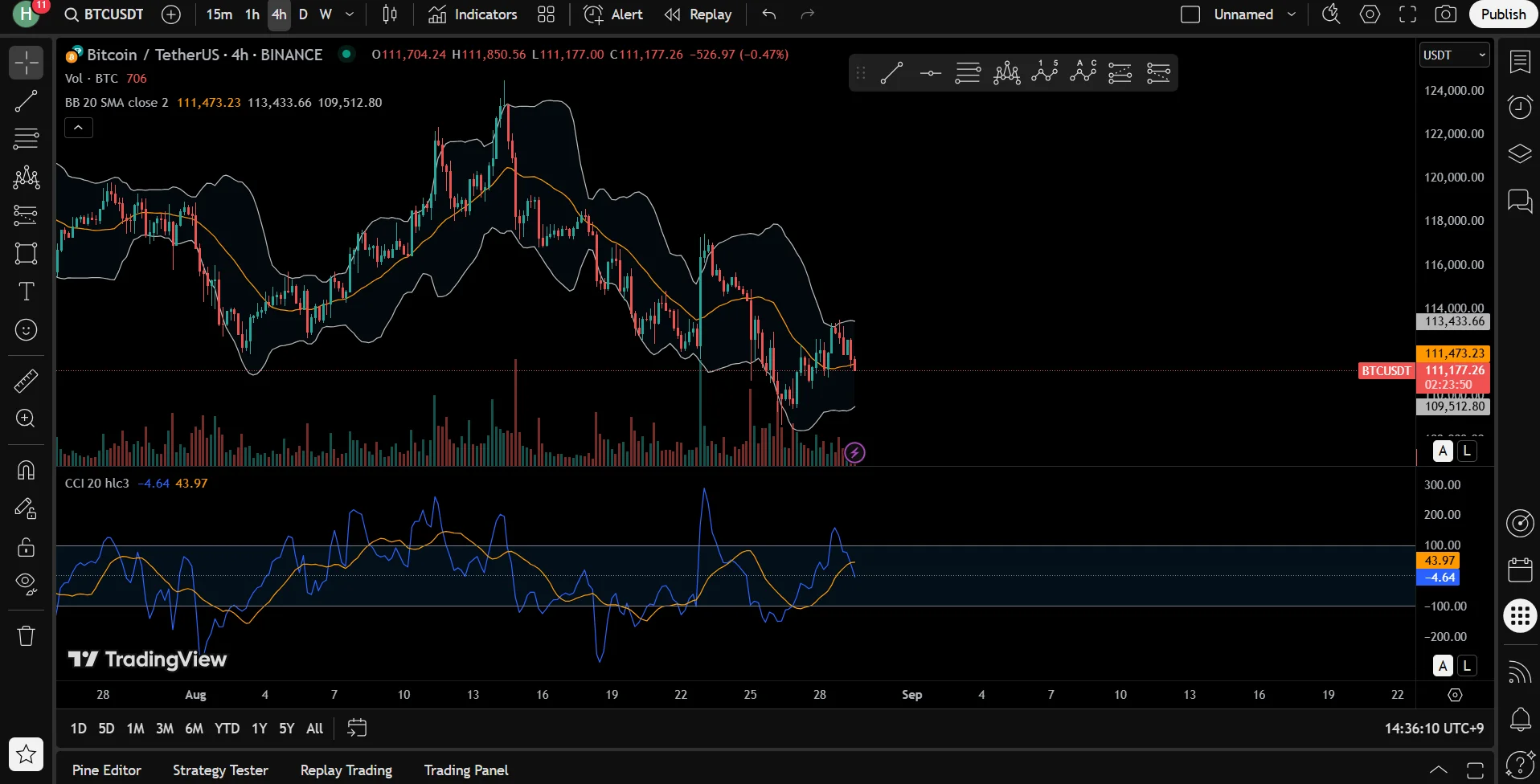Viewport: 1540px width, 784px height.
Task: Click the Publish button
Action: [x=1502, y=14]
